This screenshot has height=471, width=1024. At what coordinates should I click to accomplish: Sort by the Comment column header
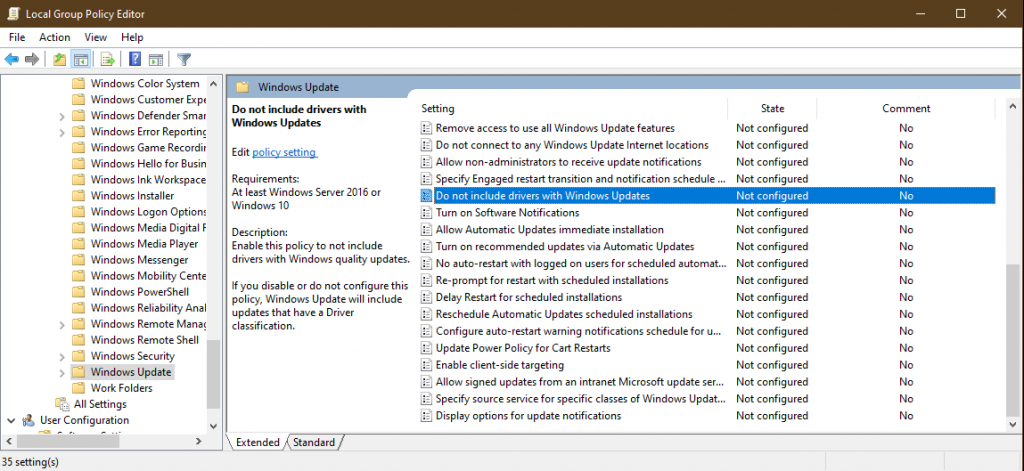coord(906,108)
